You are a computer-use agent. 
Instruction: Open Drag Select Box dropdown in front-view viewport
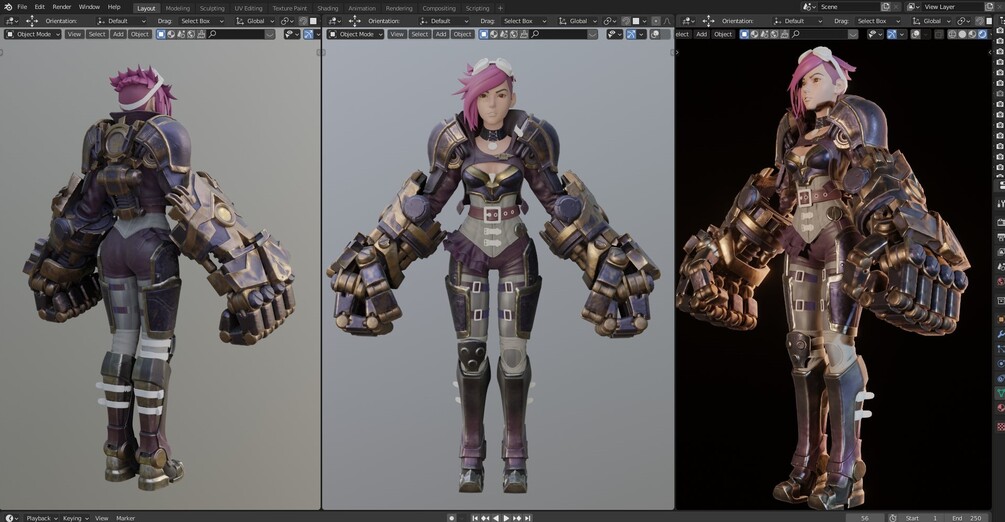click(526, 21)
